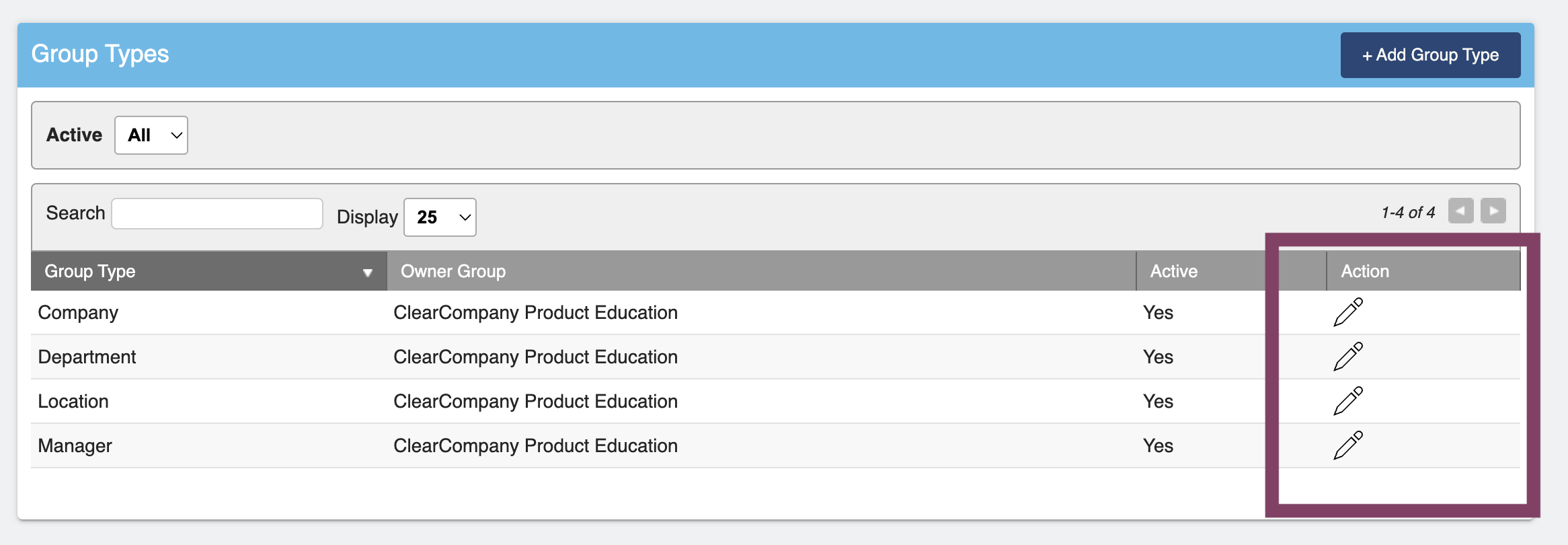Click the Add Group Type button
1568x545 pixels.
(x=1430, y=55)
